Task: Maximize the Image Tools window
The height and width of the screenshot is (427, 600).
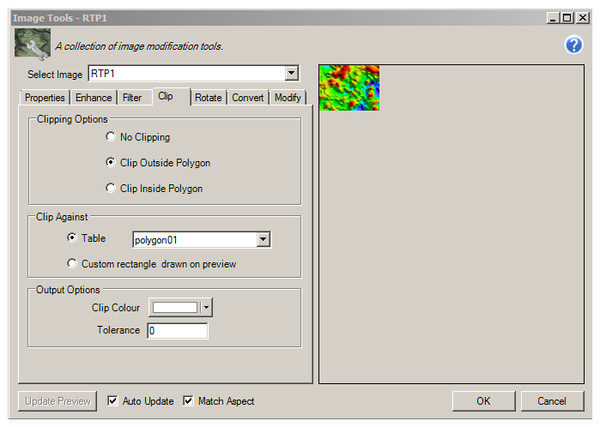Action: click(567, 18)
